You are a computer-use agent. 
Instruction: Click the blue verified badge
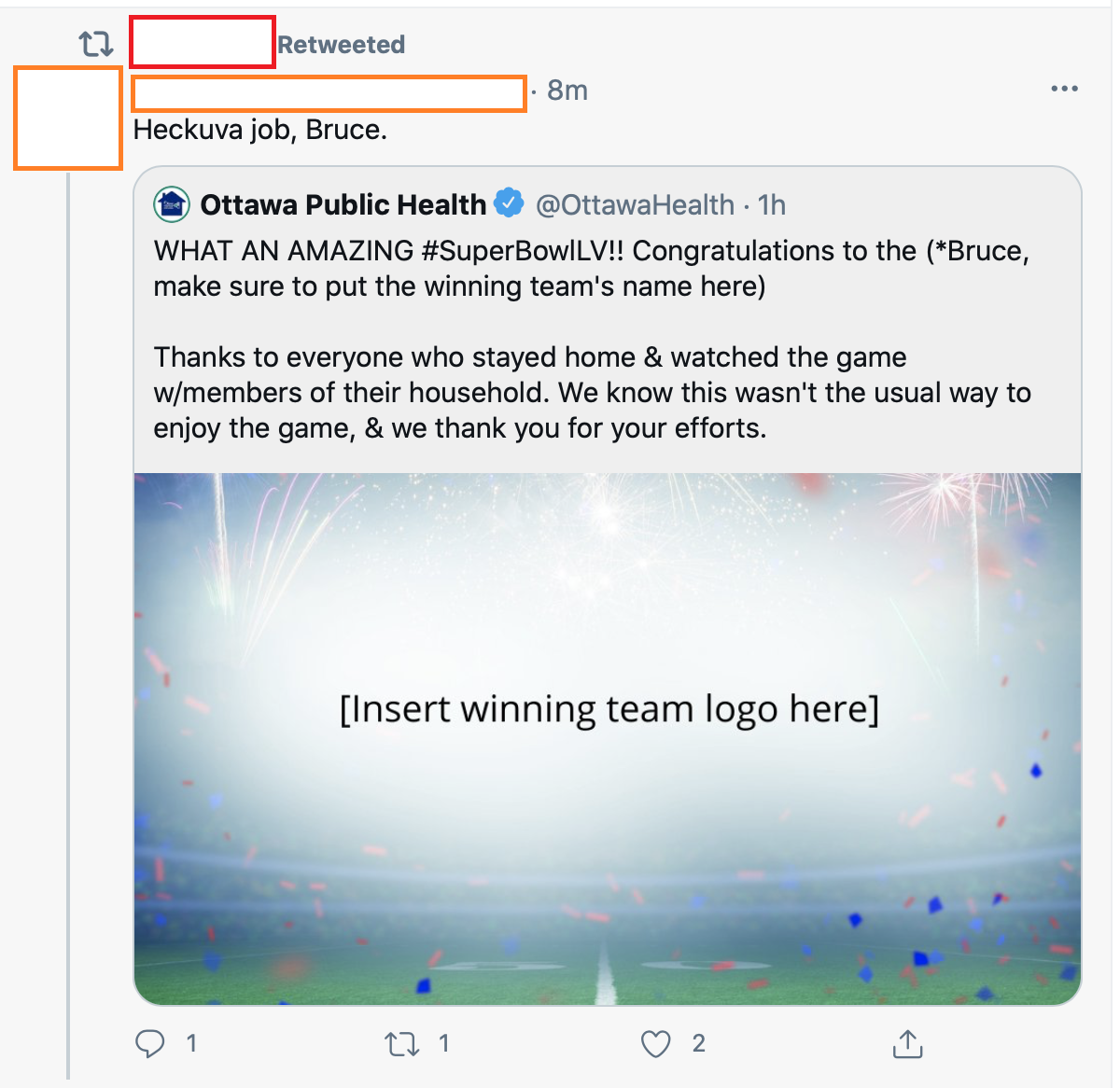click(x=509, y=202)
